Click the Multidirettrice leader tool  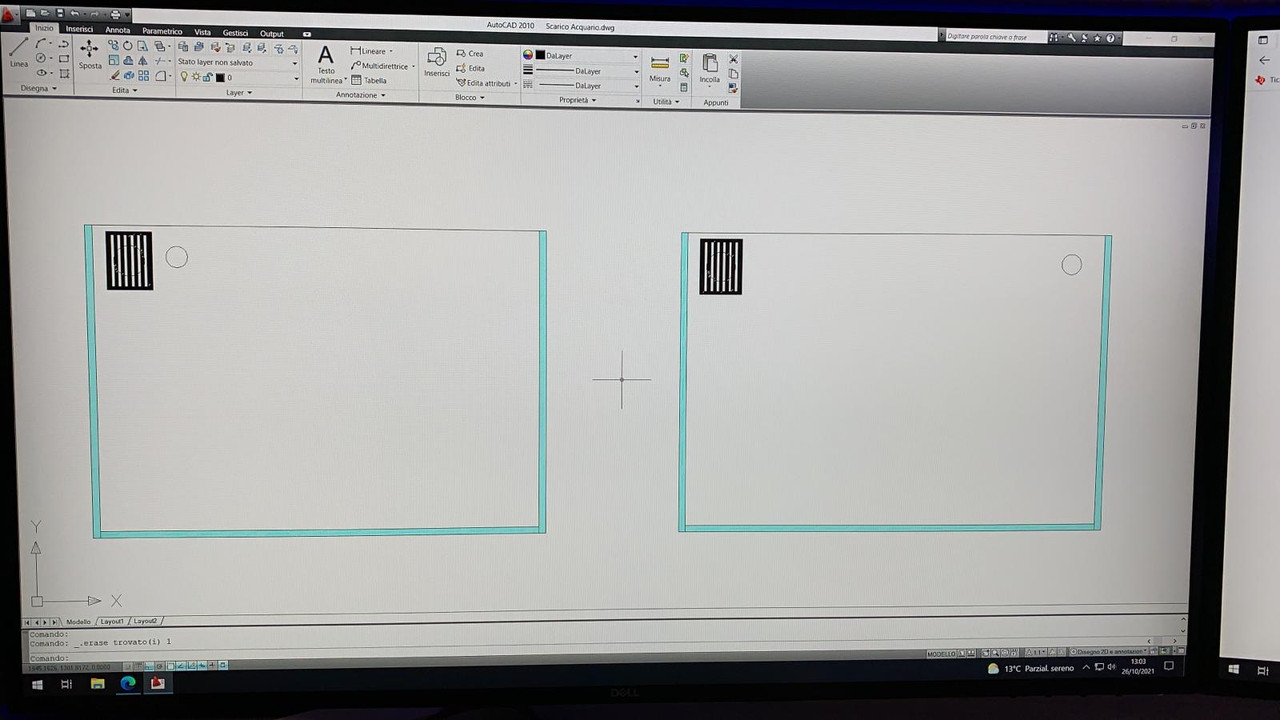coord(381,66)
